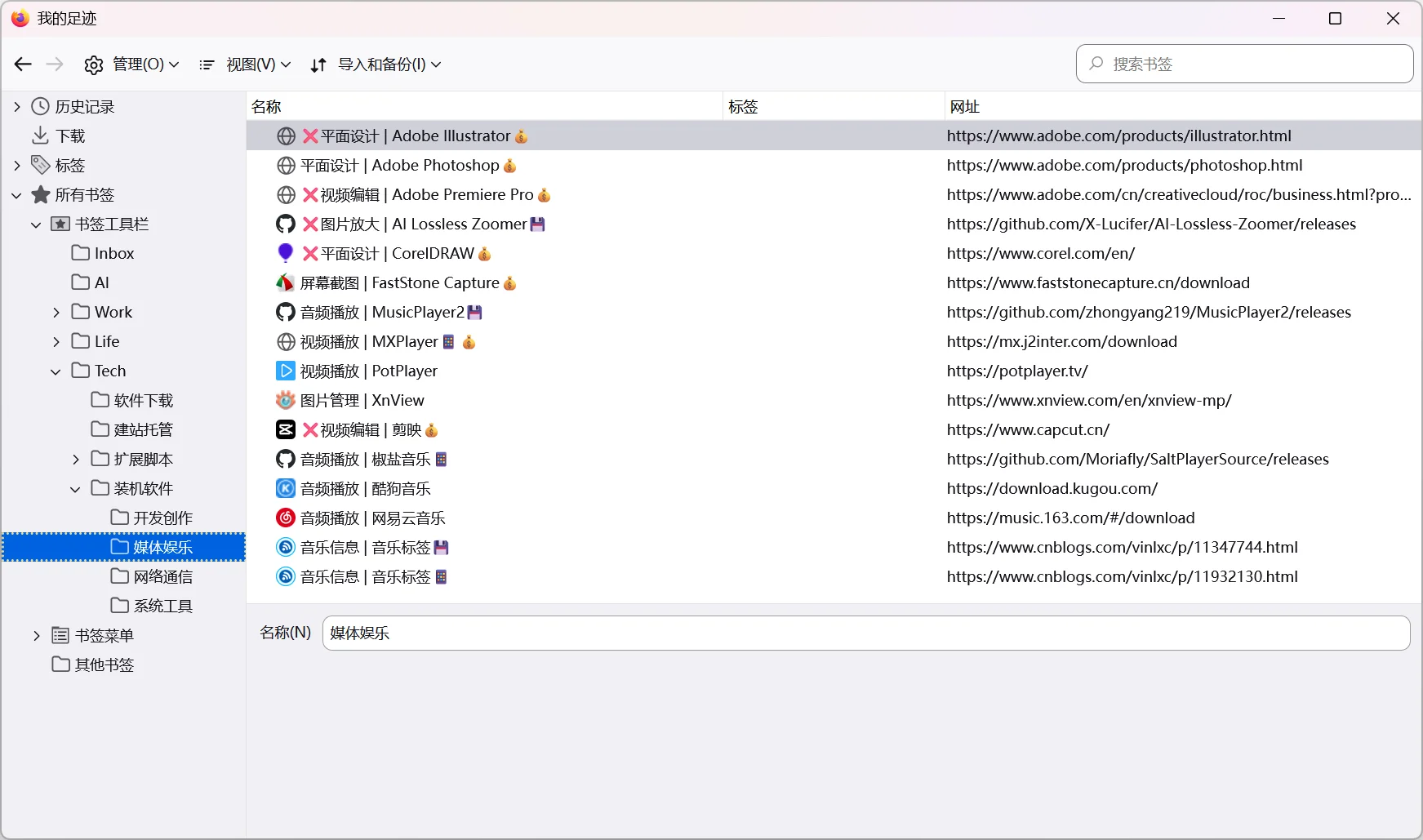Select the 系统工具 folder icon
Image resolution: width=1423 pixels, height=840 pixels.
tap(120, 606)
